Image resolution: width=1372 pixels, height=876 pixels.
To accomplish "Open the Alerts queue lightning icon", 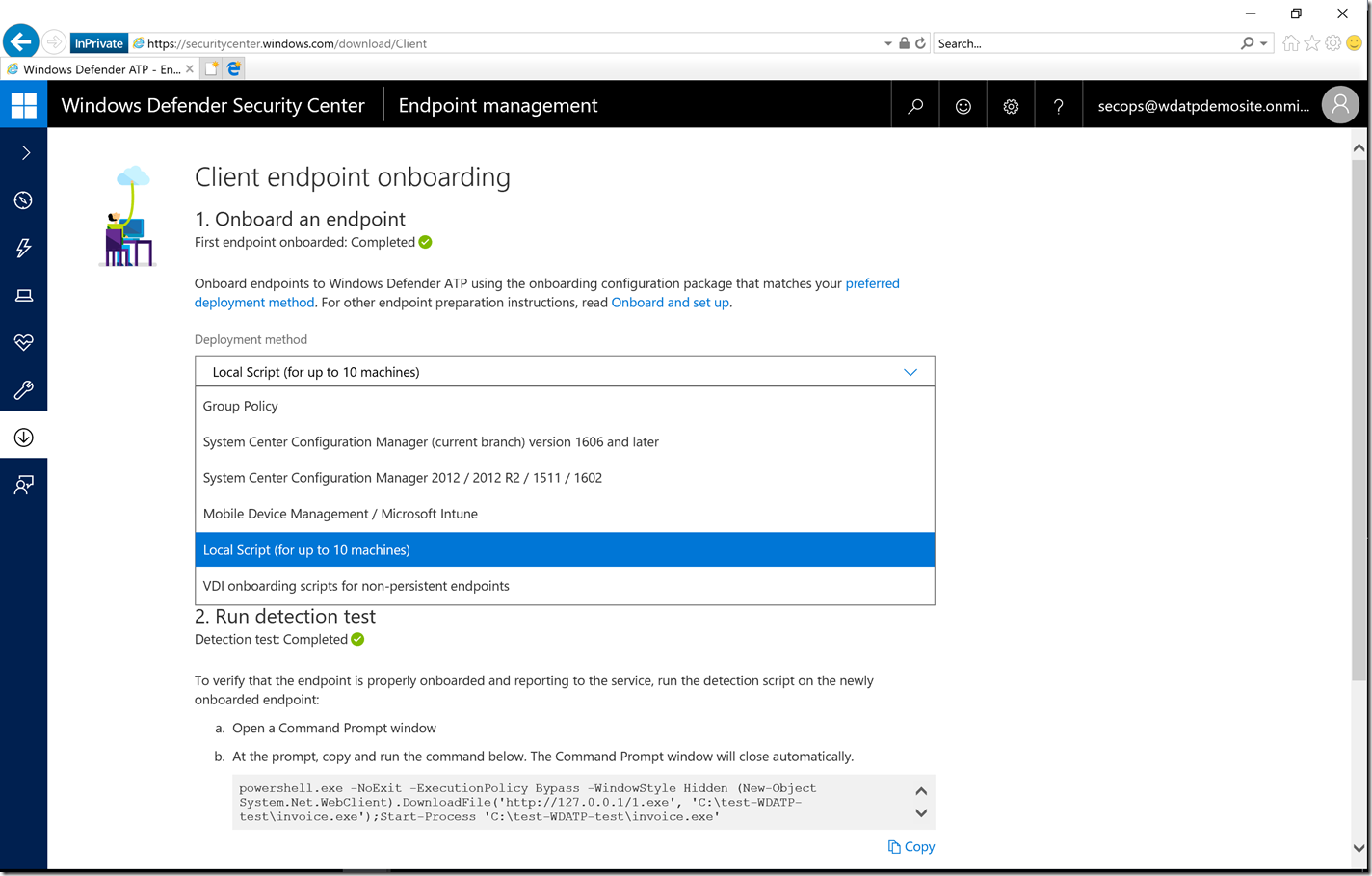I will [23, 248].
